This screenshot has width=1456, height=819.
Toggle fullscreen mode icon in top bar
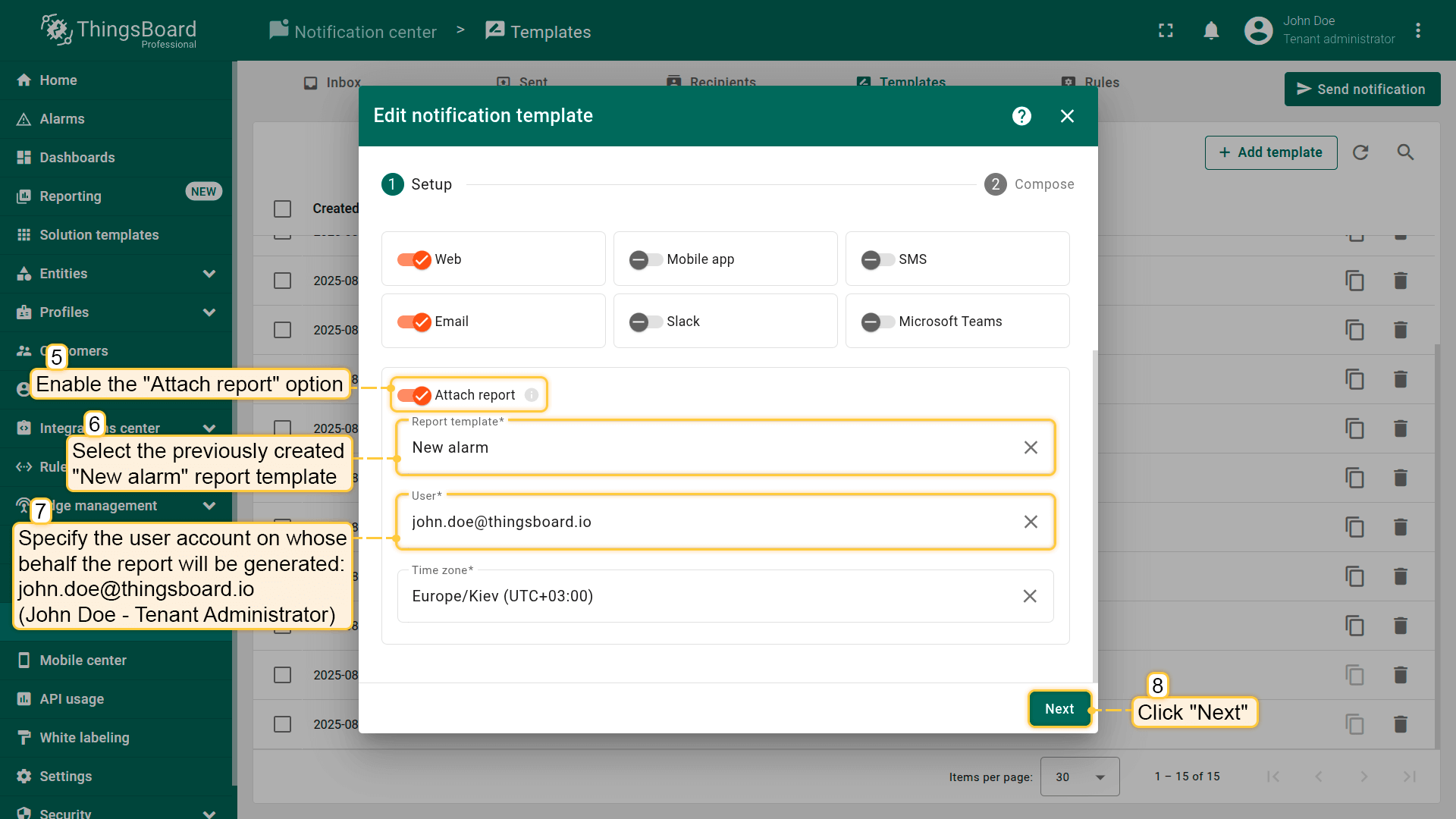pos(1166,30)
